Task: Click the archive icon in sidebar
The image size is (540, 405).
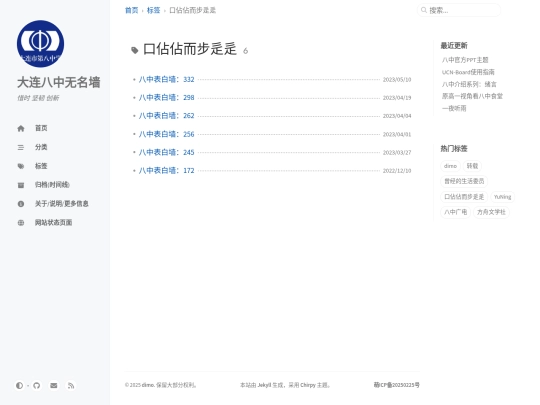Action: (21, 185)
